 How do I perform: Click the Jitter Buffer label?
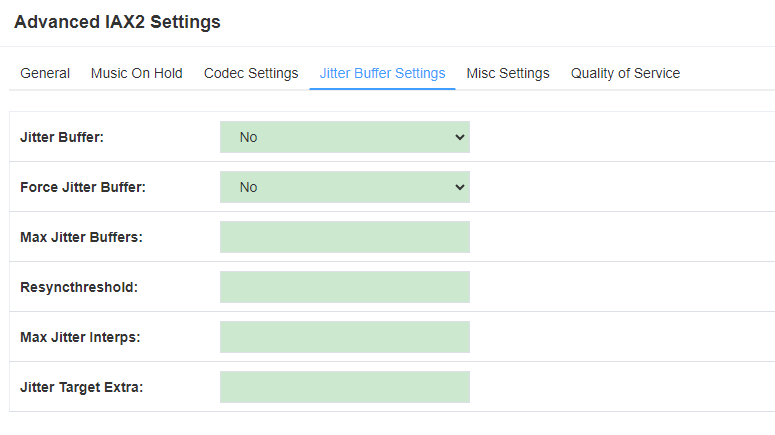62,137
